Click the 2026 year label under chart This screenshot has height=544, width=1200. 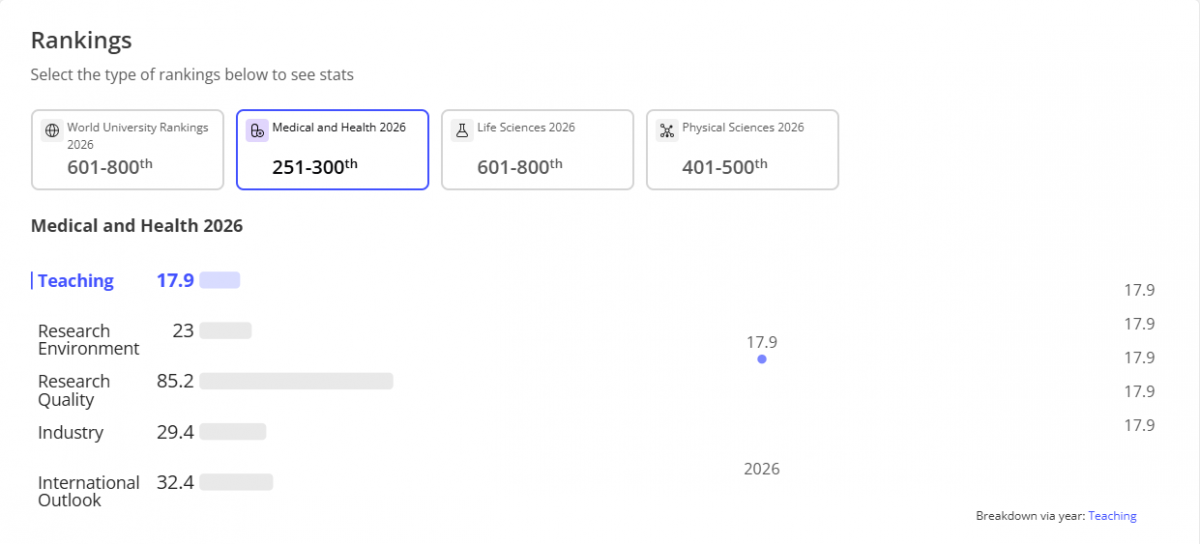click(762, 469)
